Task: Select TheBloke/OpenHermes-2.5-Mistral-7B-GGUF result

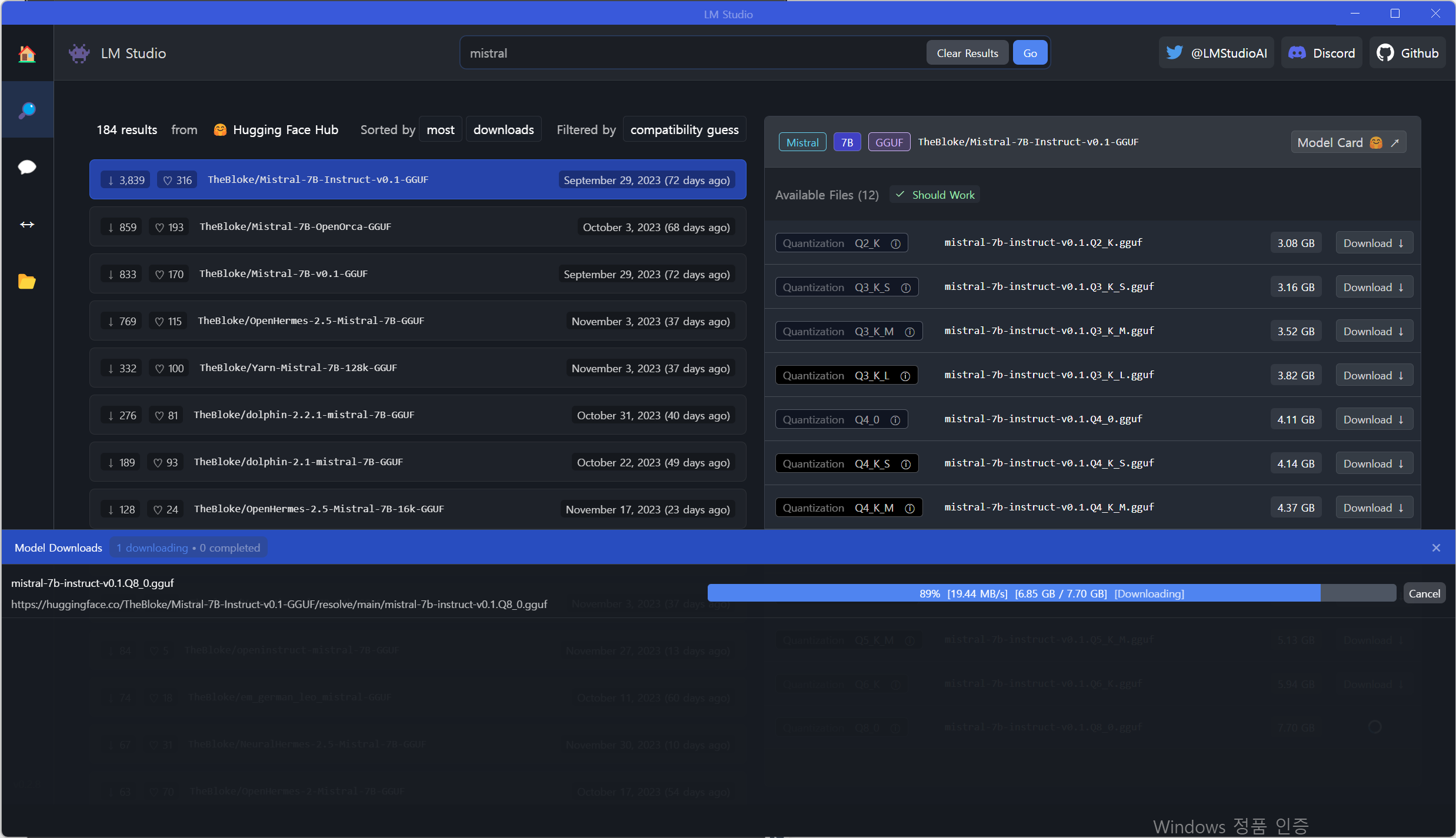Action: pos(418,320)
